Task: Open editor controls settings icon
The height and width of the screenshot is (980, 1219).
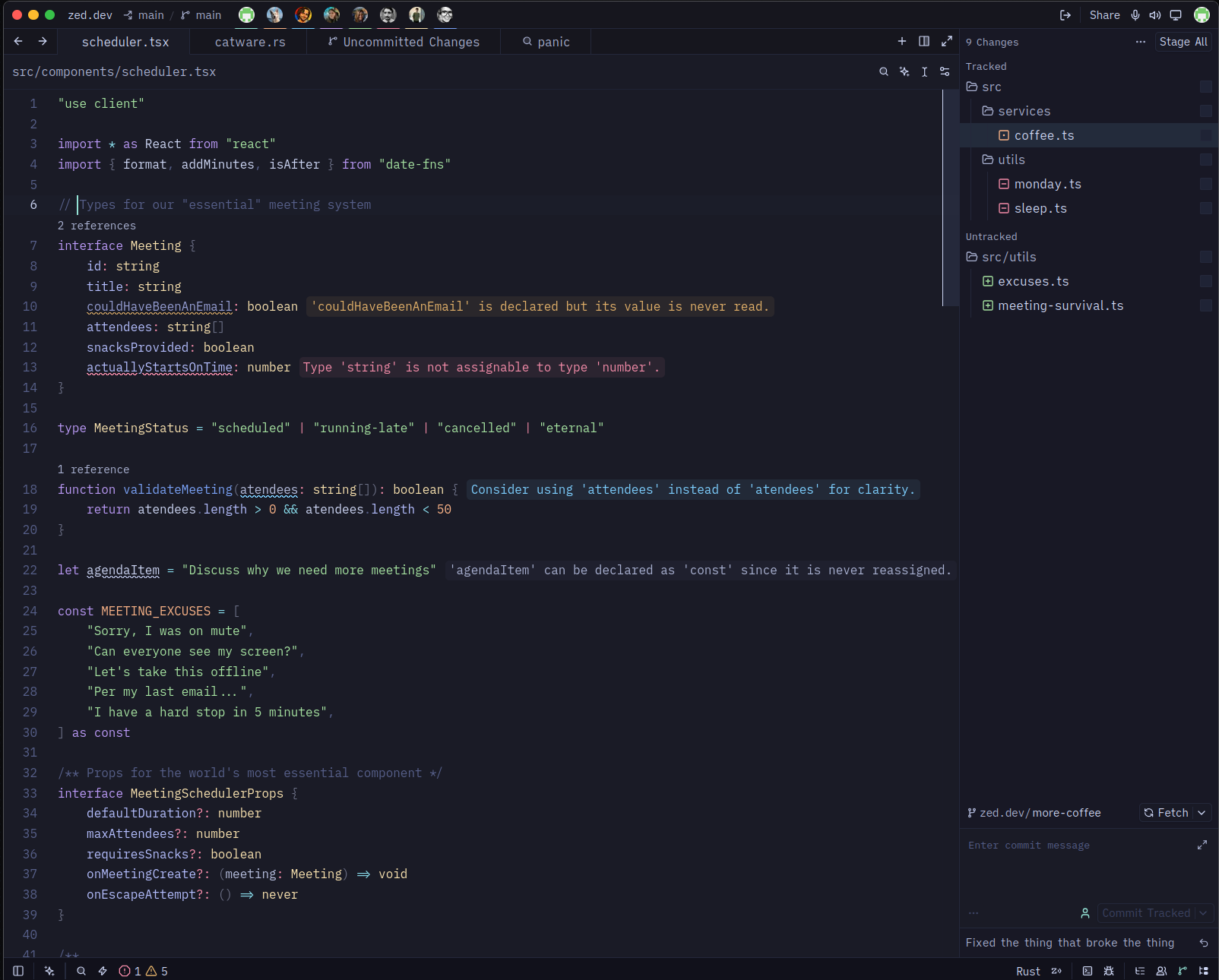Action: (945, 71)
